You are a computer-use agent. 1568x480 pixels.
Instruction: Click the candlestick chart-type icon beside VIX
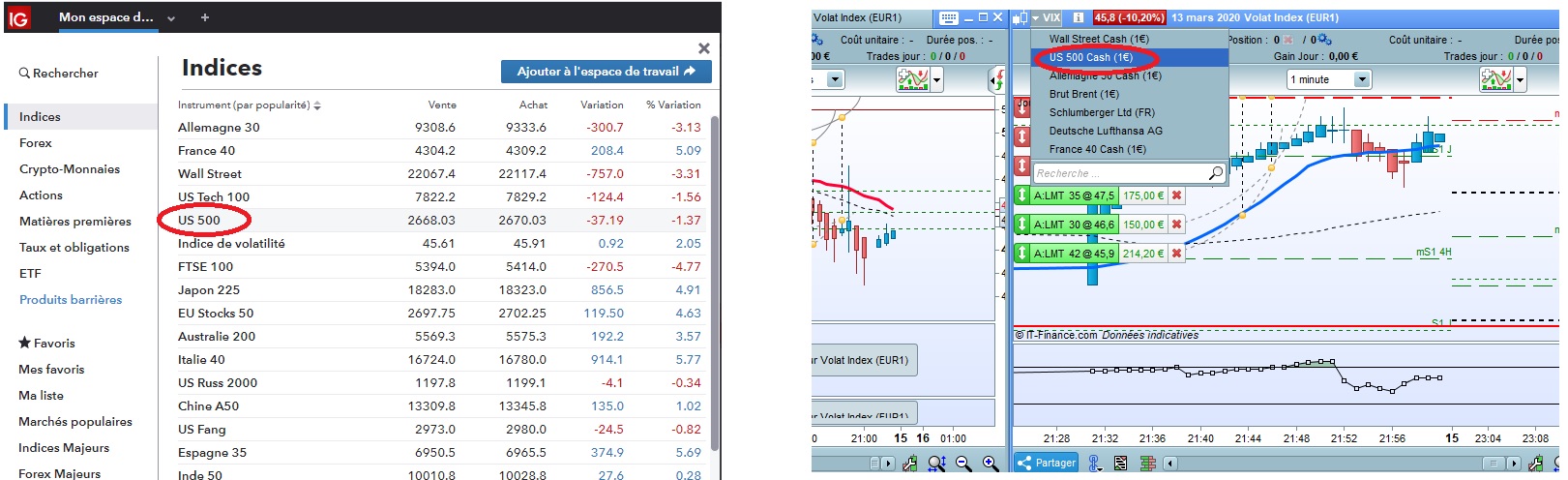click(x=1020, y=17)
